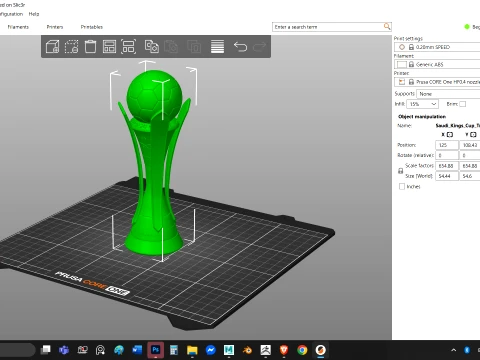This screenshot has height=360, width=480.
Task: Open Messenger from the taskbar
Action: tap(210, 350)
